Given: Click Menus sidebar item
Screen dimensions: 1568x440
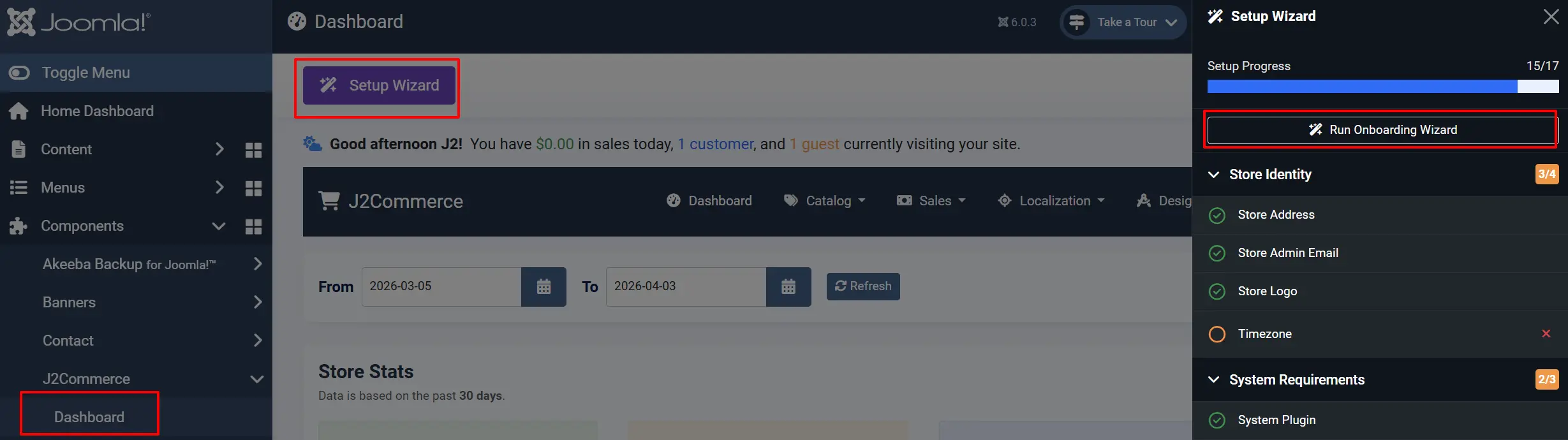Looking at the screenshot, I should point(63,187).
